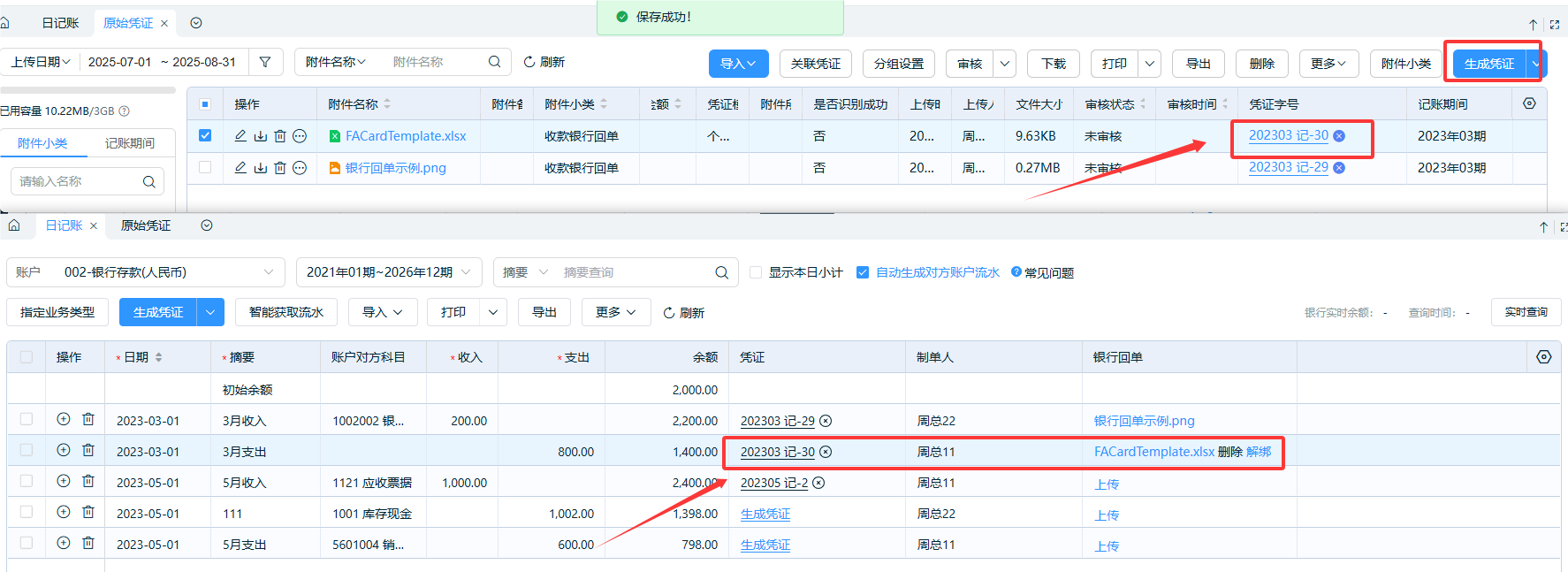The width and height of the screenshot is (1568, 572).
Task: Expand the 审核 button dropdown arrow
Action: pos(1004,64)
